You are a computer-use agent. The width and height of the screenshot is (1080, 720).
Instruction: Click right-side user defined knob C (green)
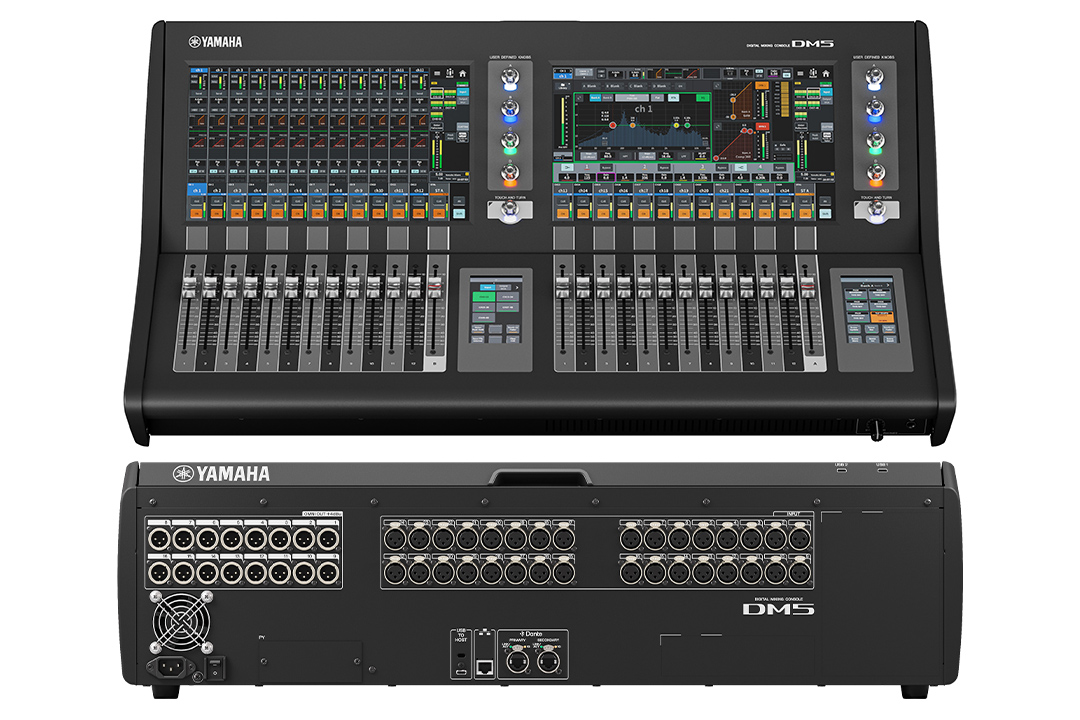coord(875,141)
